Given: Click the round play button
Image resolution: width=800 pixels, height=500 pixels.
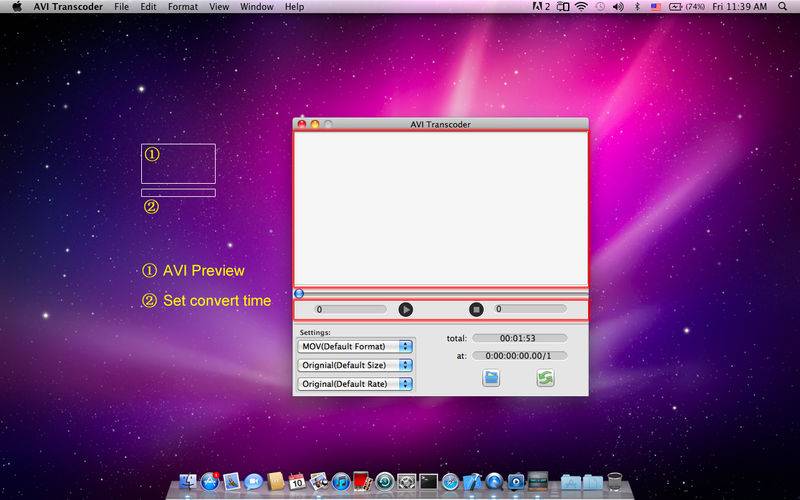Looking at the screenshot, I should pyautogui.click(x=406, y=309).
